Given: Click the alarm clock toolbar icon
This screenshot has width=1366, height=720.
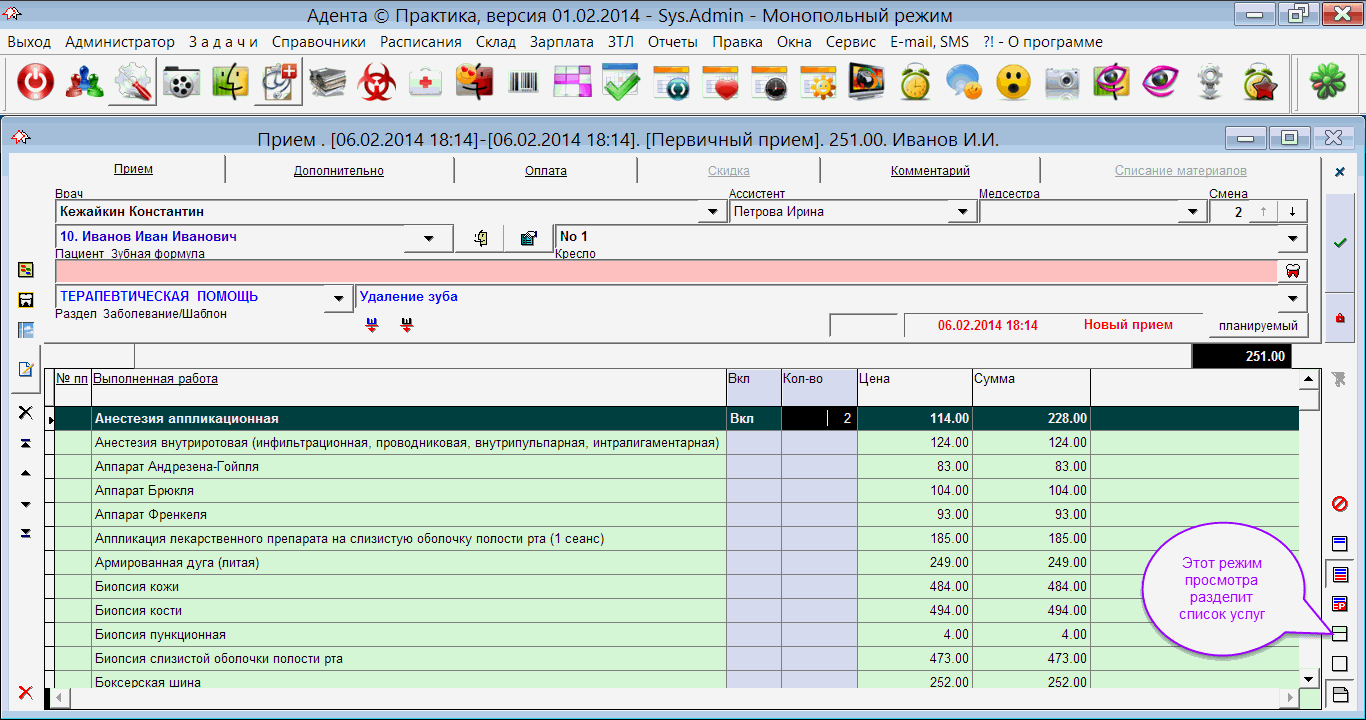Looking at the screenshot, I should point(915,83).
